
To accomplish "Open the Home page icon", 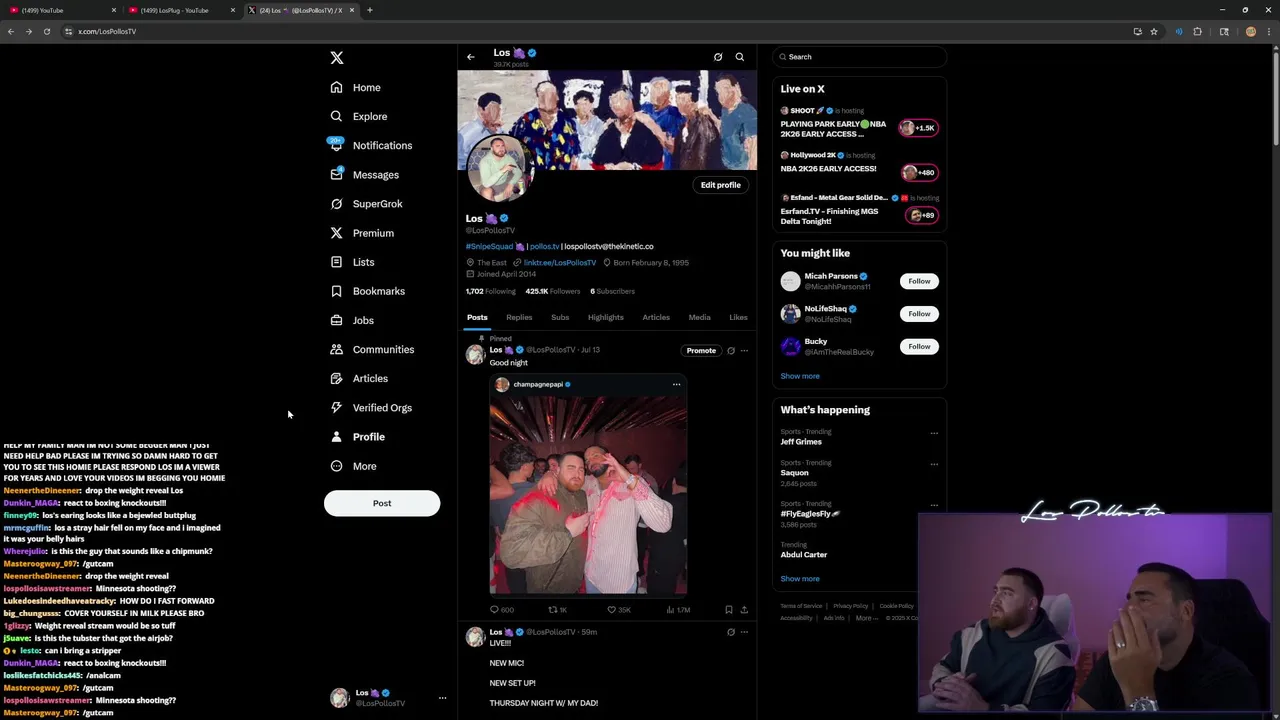I will (337, 87).
